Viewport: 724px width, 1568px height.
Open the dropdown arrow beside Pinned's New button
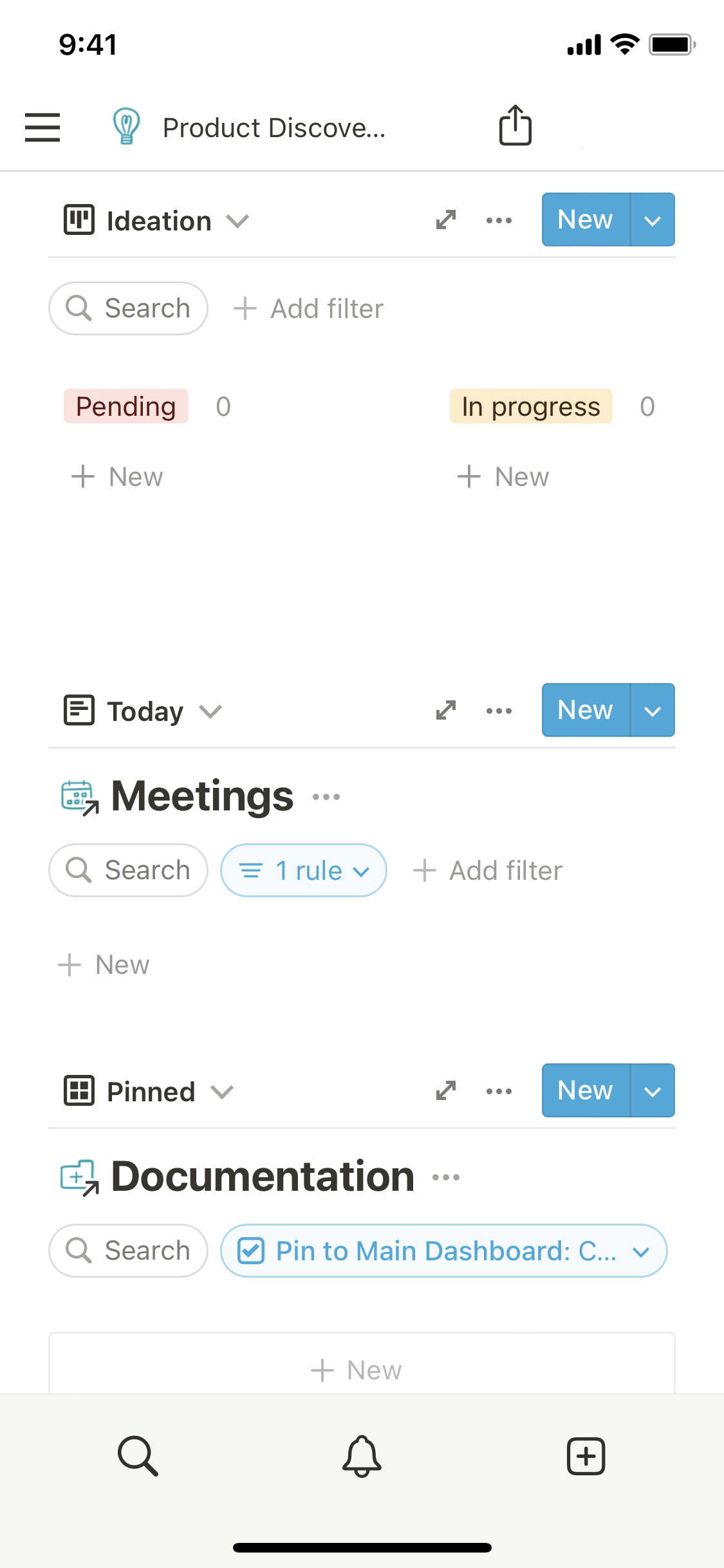[653, 1091]
